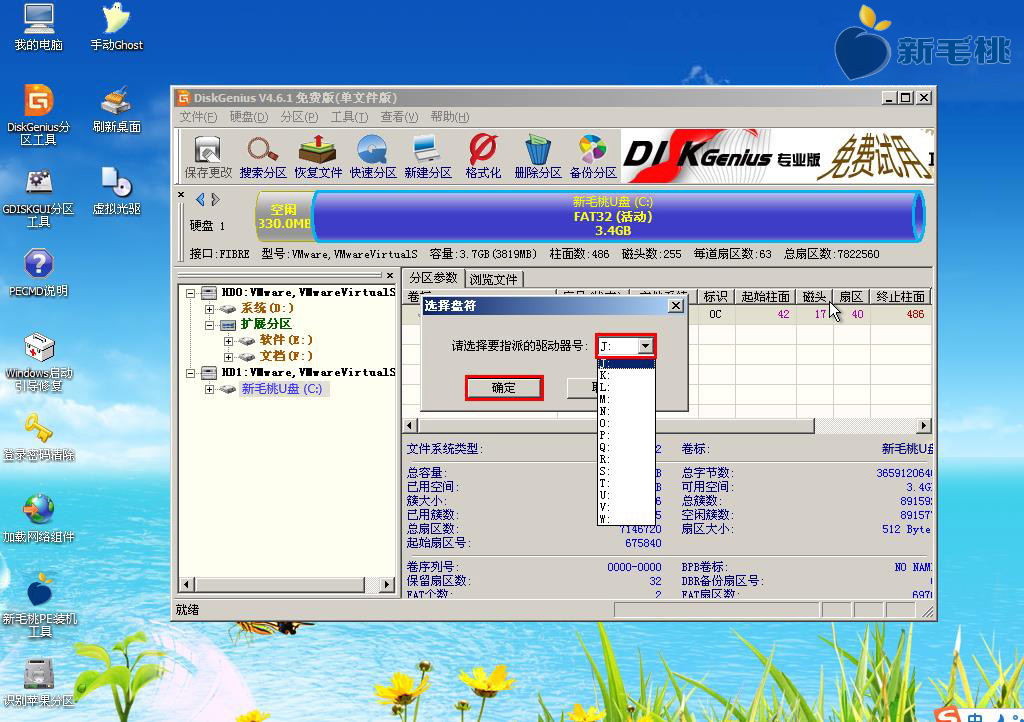Select 软件(E:) in the disk tree
The image size is (1024, 722).
pyautogui.click(x=286, y=340)
